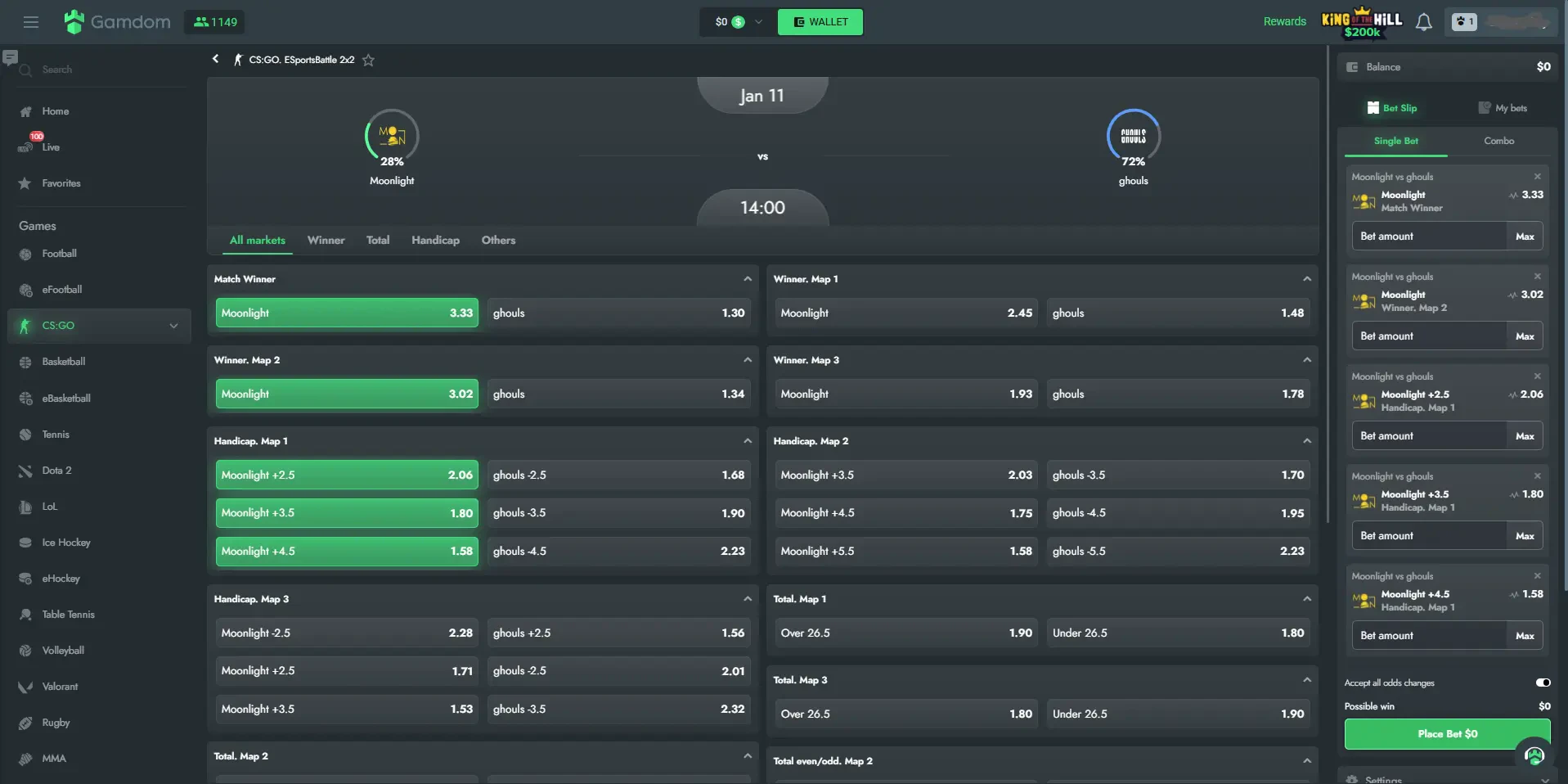Viewport: 1568px width, 784px height.
Task: Select Dota 2 in games list
Action: 56,471
